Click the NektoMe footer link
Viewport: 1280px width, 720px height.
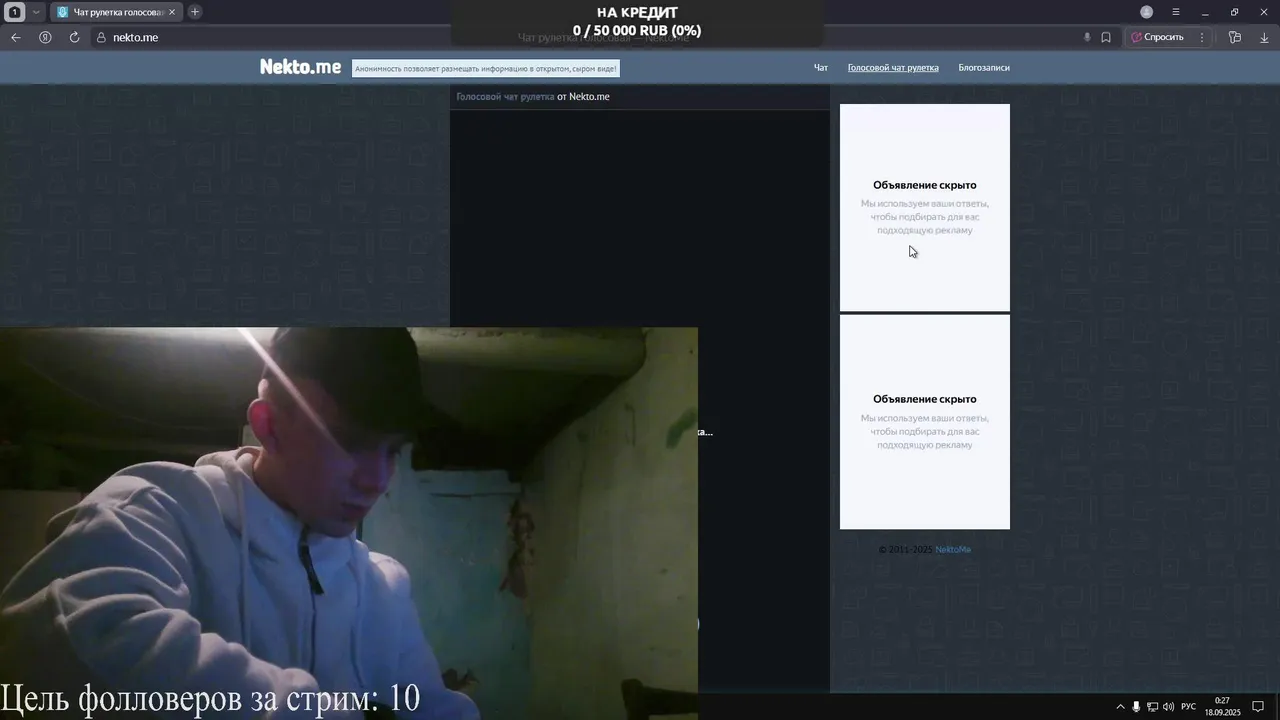pos(953,549)
